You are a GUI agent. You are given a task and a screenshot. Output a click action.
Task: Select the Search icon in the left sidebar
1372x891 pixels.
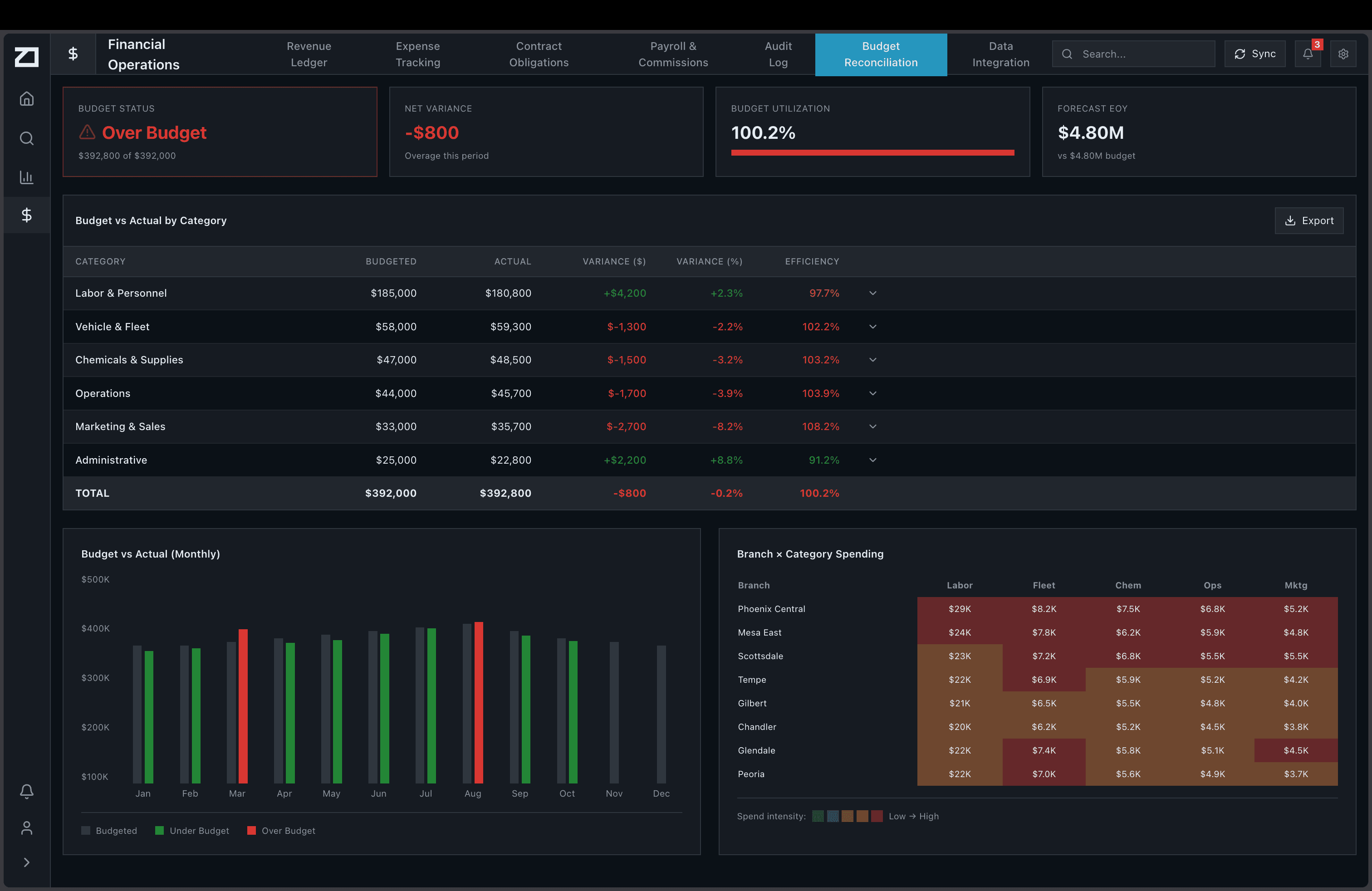[x=26, y=138]
